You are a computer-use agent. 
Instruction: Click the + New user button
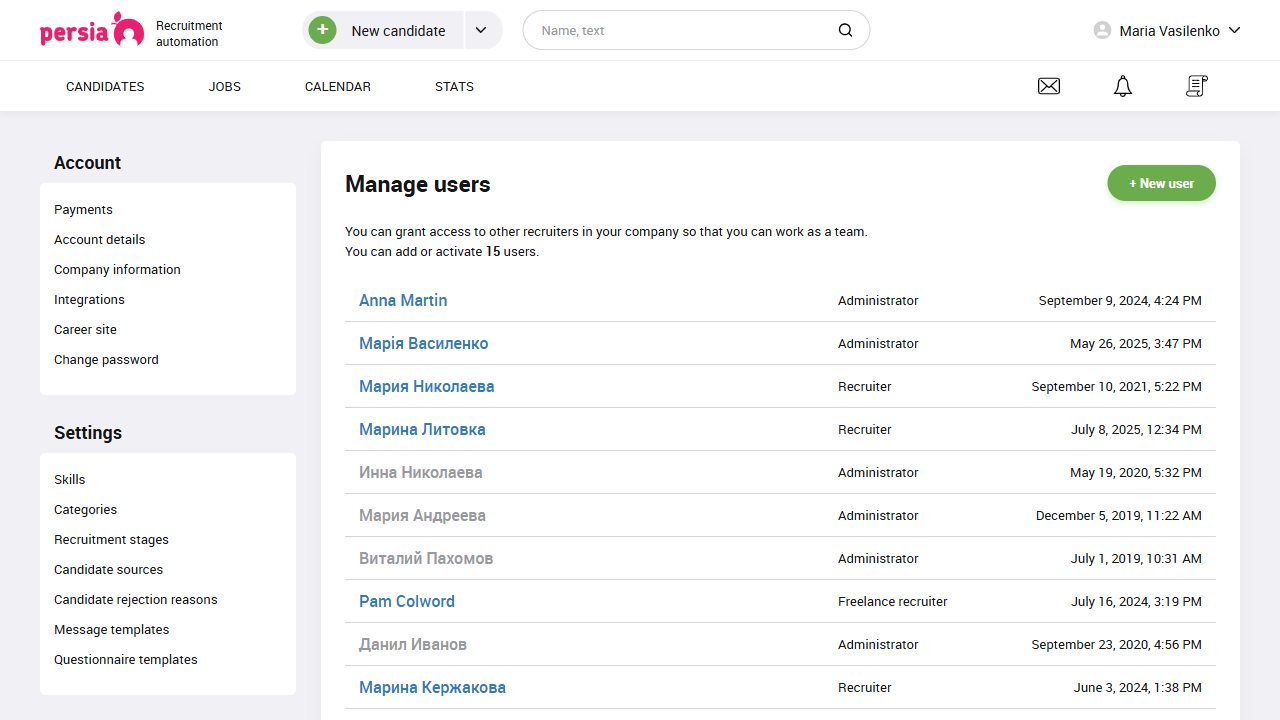[1161, 183]
